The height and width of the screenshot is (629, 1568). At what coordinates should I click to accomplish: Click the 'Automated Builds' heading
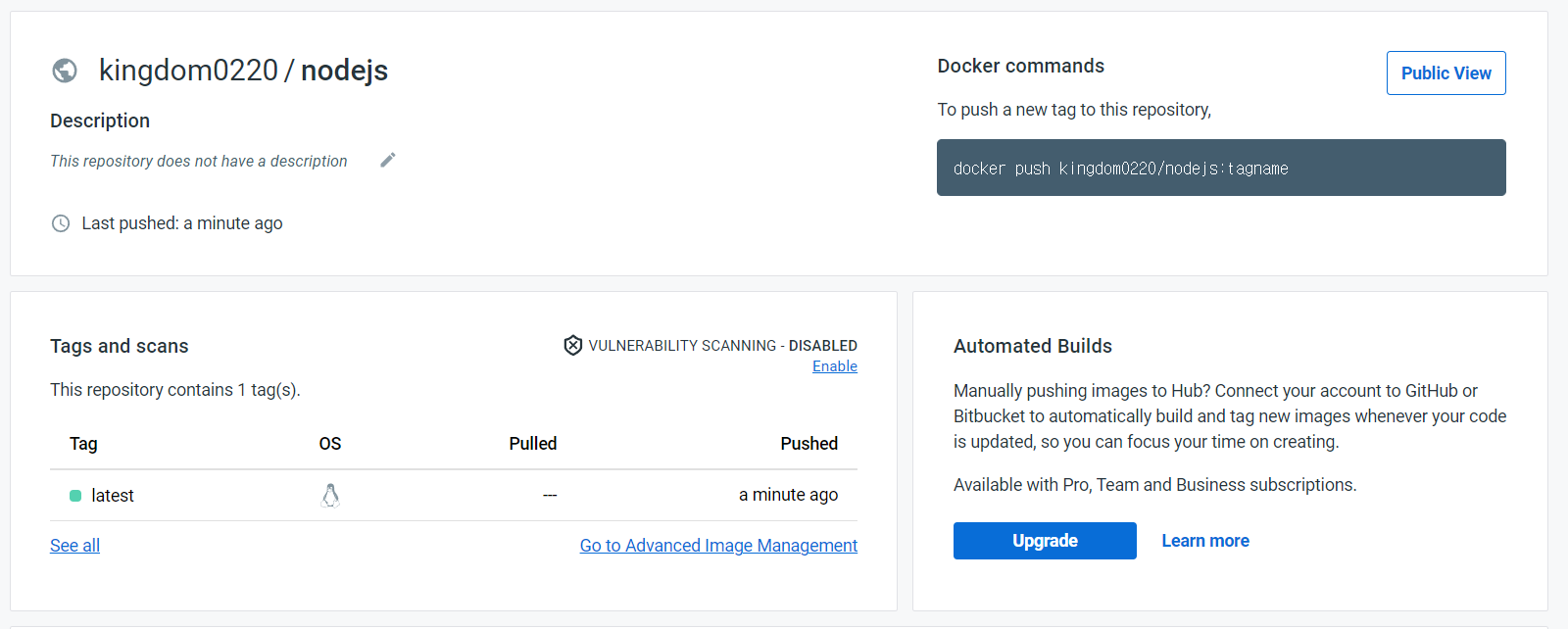(1033, 346)
